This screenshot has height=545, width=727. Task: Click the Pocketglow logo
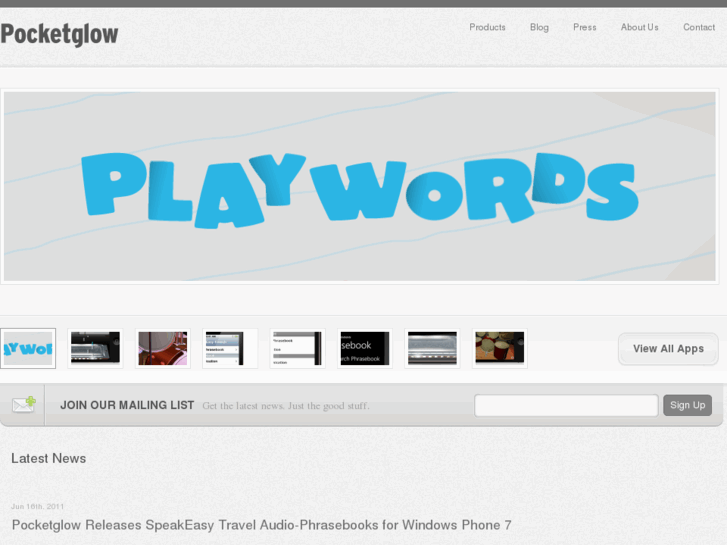coord(59,34)
